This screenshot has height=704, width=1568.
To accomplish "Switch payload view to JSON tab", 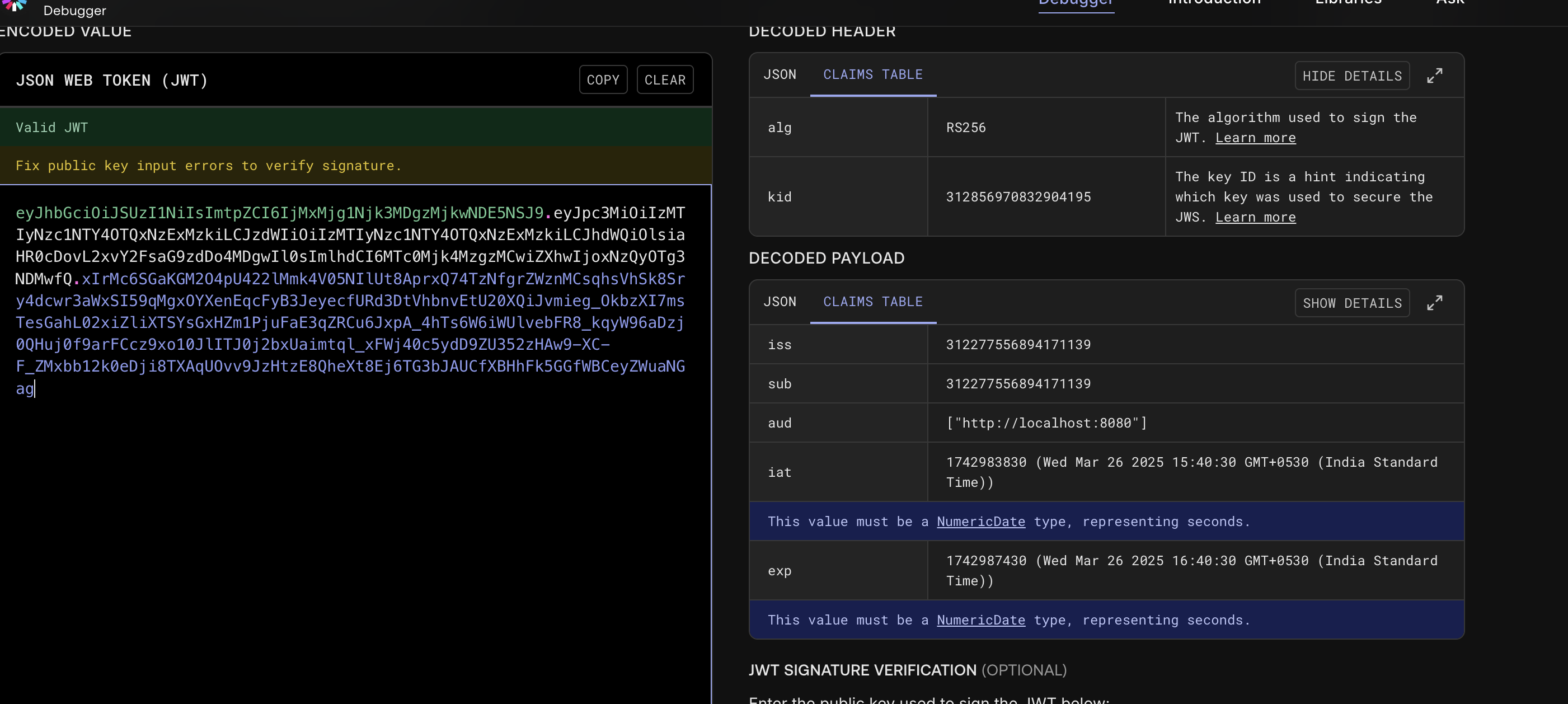I will pyautogui.click(x=779, y=302).
